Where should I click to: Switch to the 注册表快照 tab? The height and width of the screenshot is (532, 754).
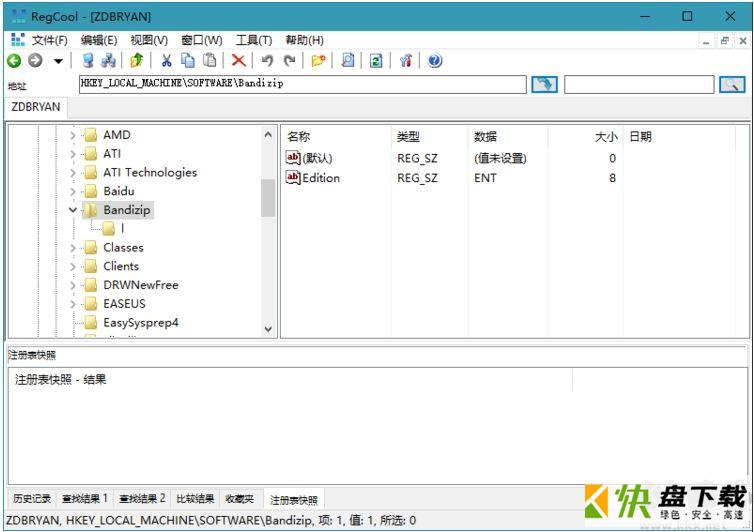click(x=294, y=500)
